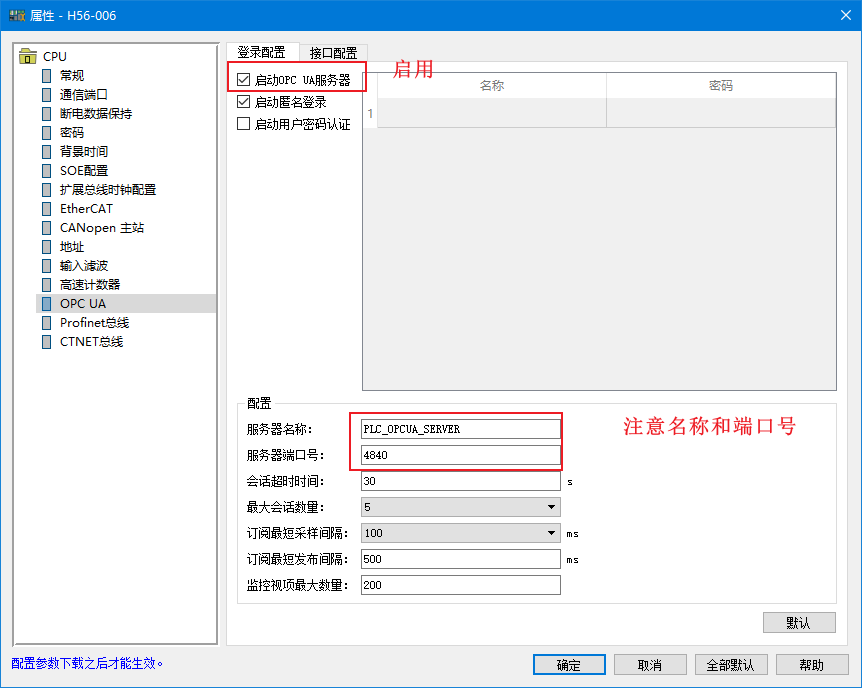This screenshot has width=862, height=688.
Task: Click the 名称 column header
Action: point(491,85)
